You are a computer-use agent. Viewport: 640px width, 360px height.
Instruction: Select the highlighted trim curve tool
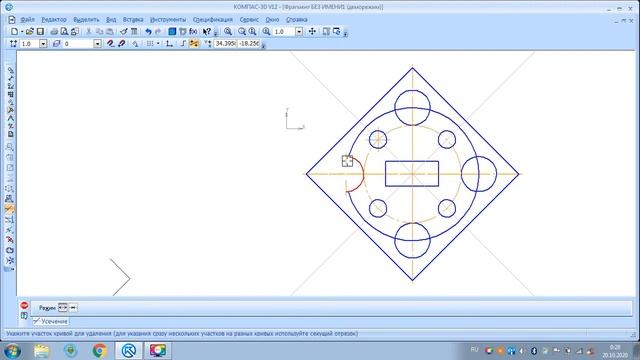pos(10,209)
